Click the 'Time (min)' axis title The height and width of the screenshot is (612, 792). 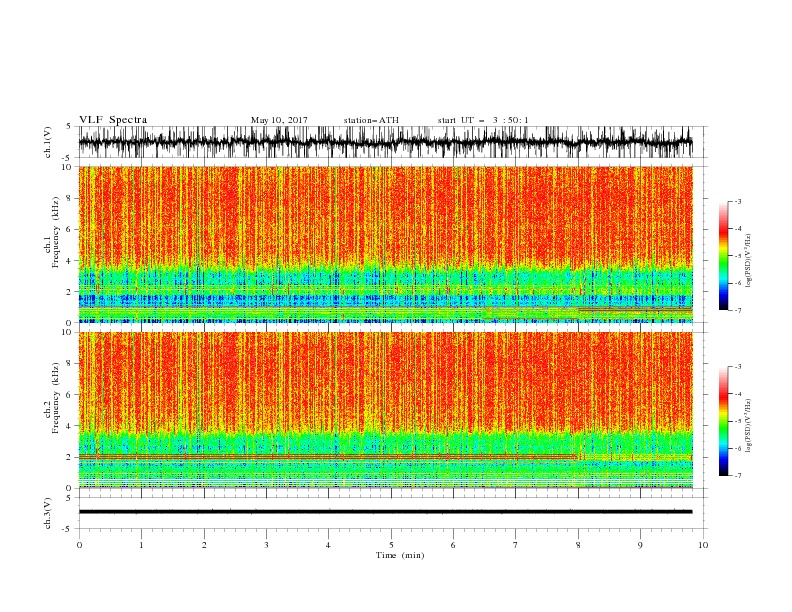pyautogui.click(x=400, y=555)
